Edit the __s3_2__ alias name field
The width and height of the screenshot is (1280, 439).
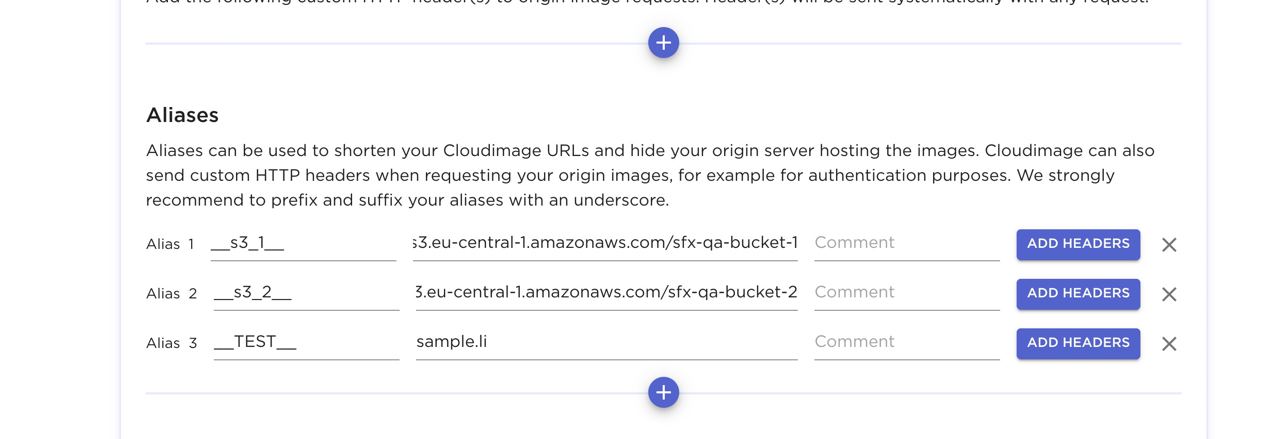click(x=305, y=293)
